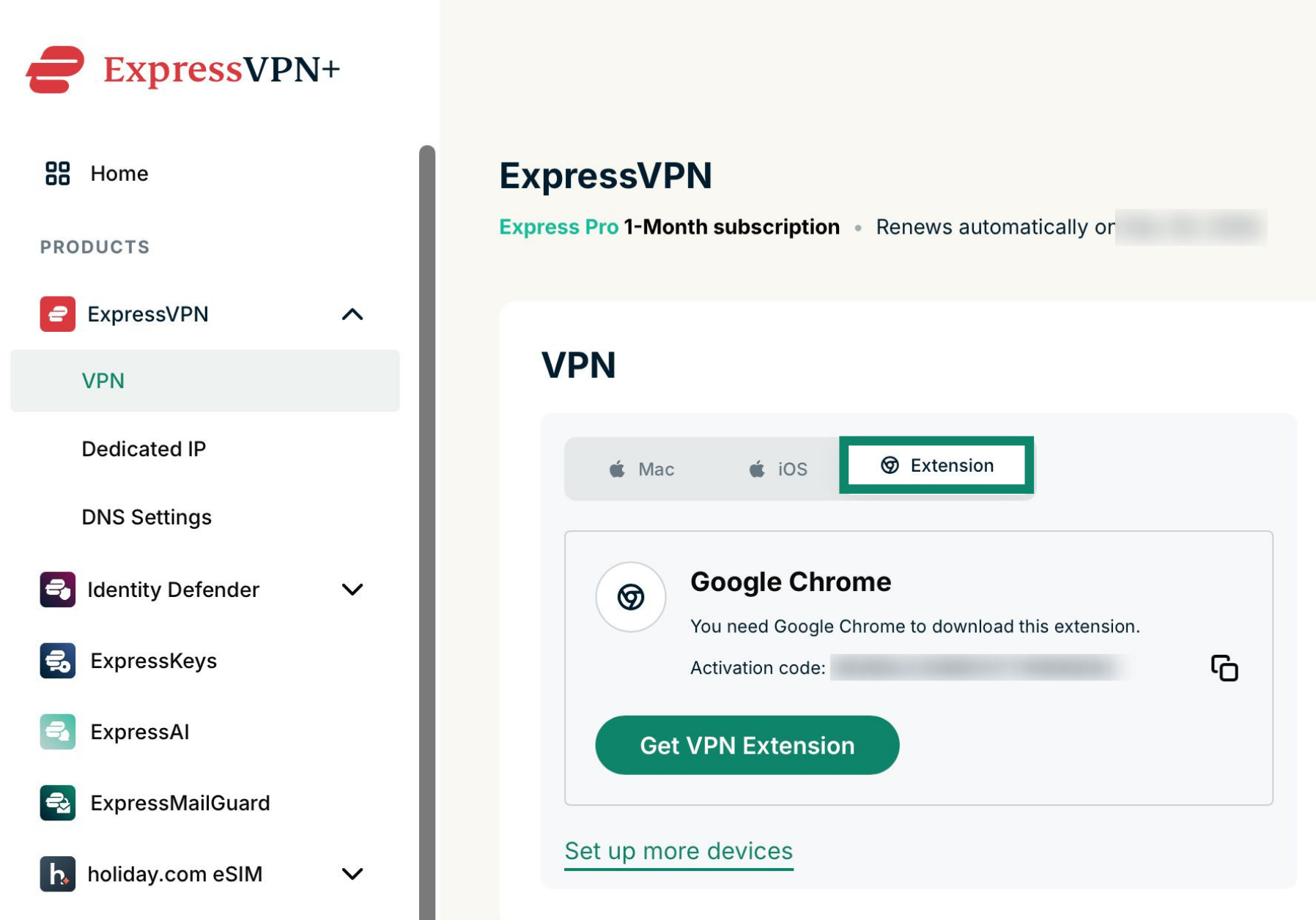Click the ExpressMailGuard product icon
The image size is (1316, 920).
(x=58, y=803)
